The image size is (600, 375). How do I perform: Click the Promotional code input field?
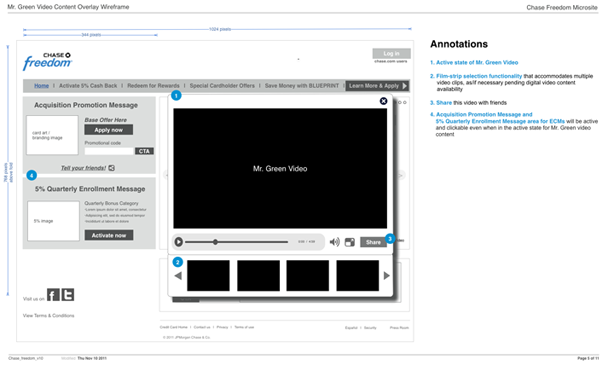109,151
